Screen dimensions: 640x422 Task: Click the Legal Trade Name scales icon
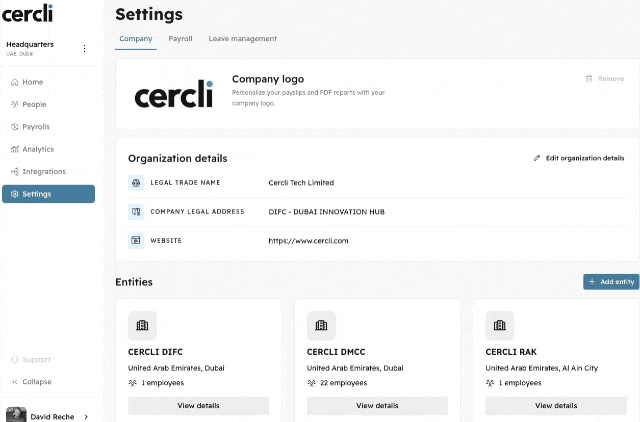pos(136,183)
